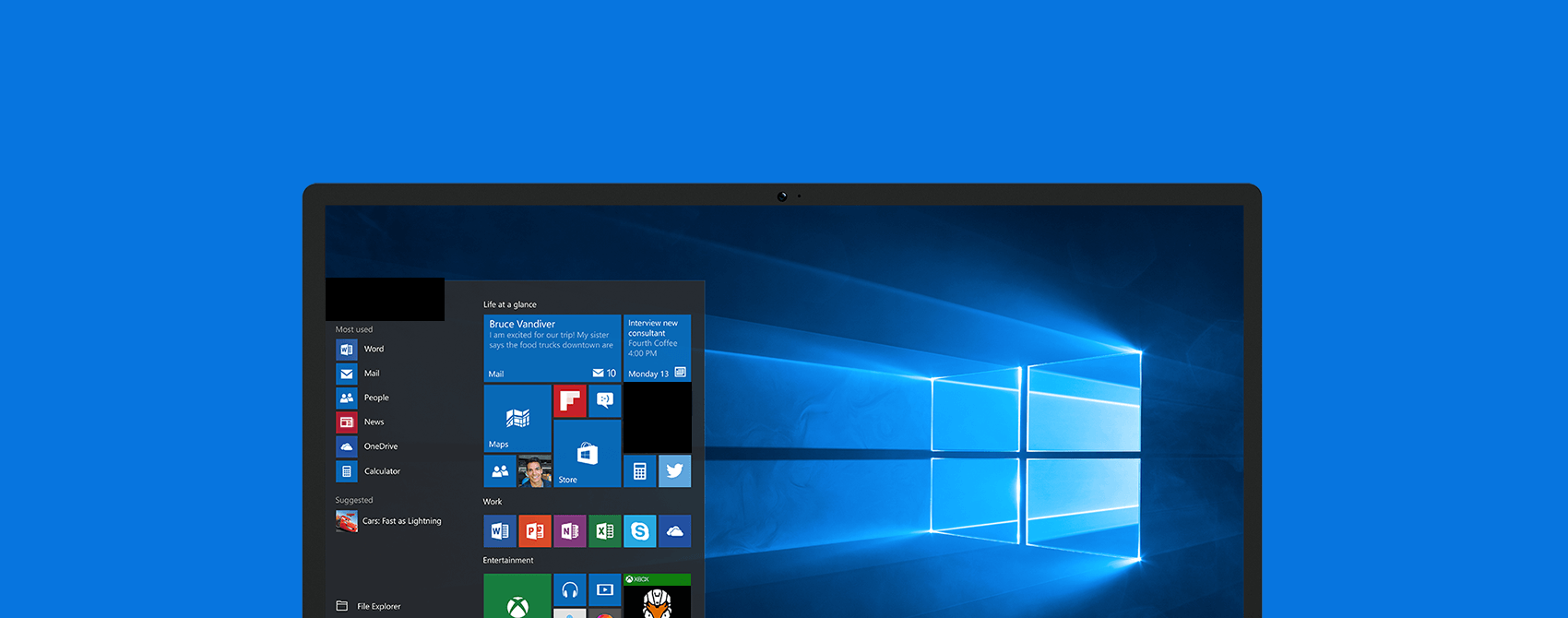Open the Excel tile in the Work group
1568x618 pixels.
click(605, 530)
